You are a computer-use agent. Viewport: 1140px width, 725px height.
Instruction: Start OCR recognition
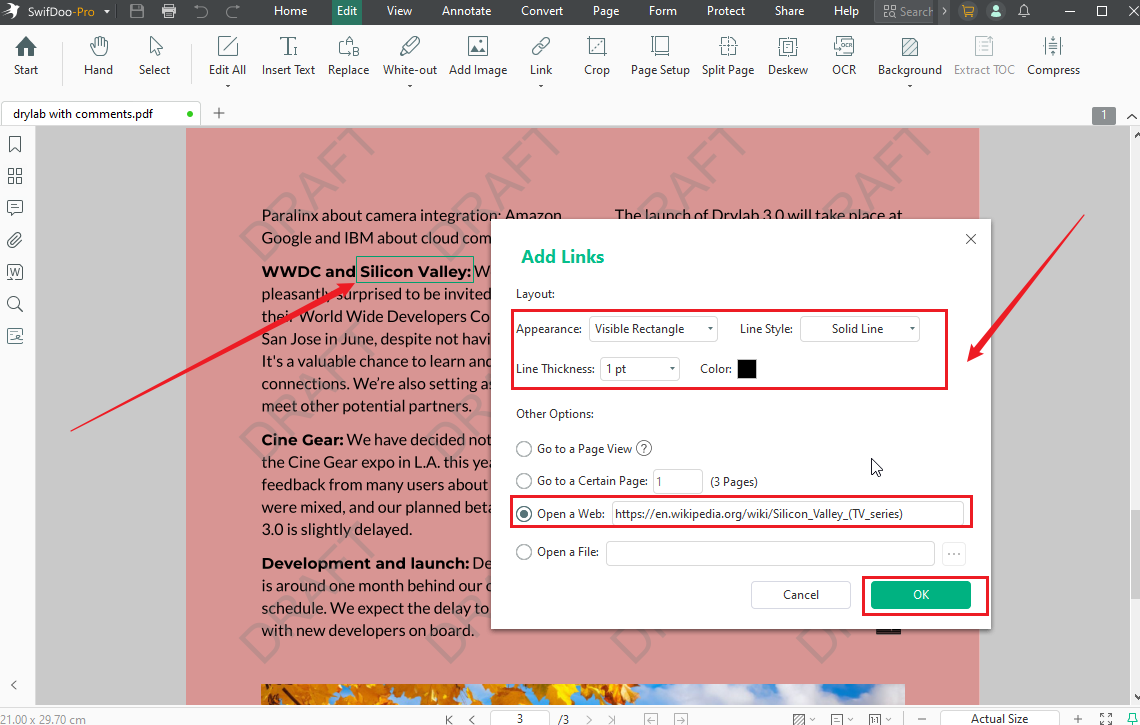pyautogui.click(x=844, y=56)
